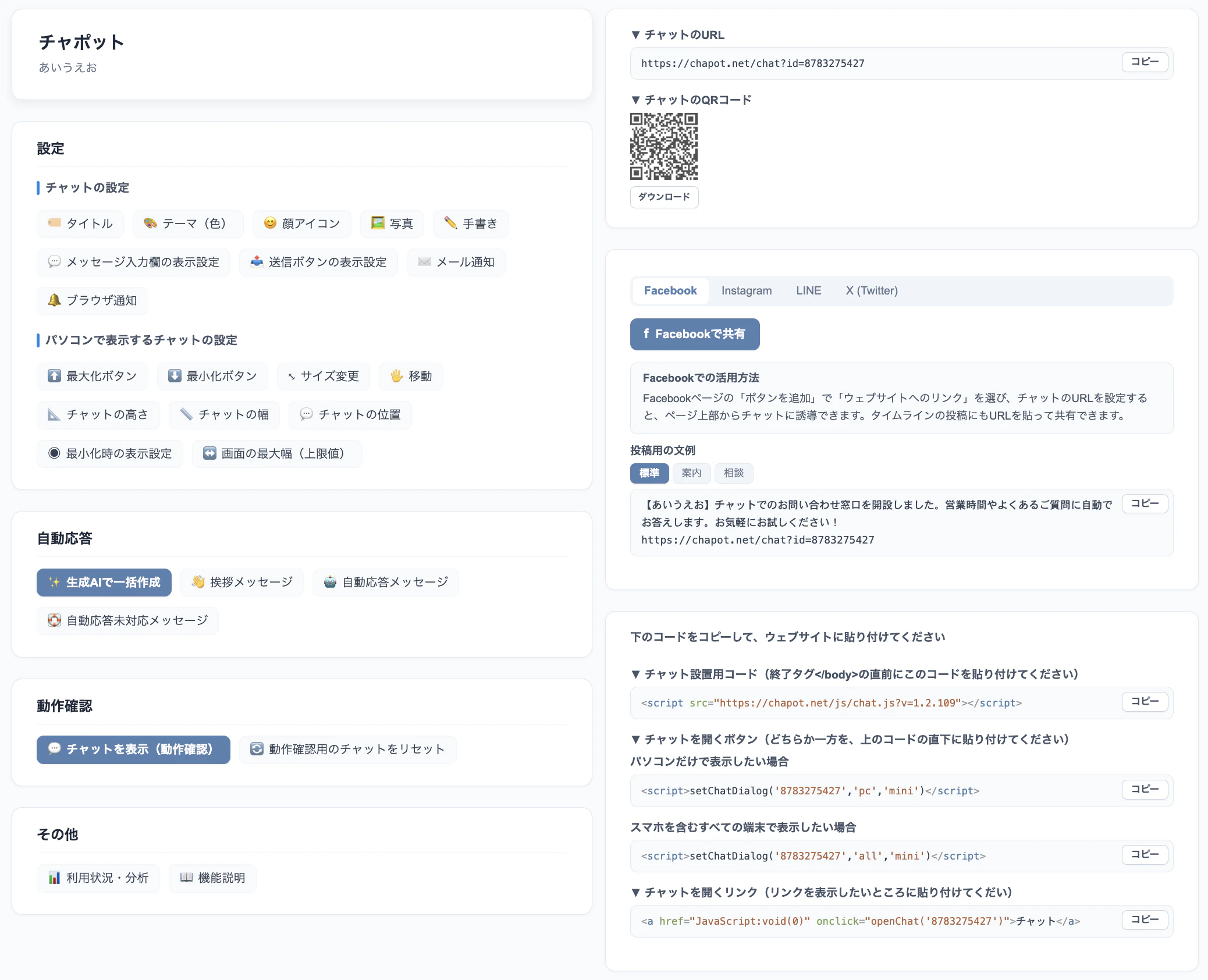This screenshot has height=980, width=1208.
Task: Open 画面の最大幅（上限値） setting
Action: pos(277,453)
